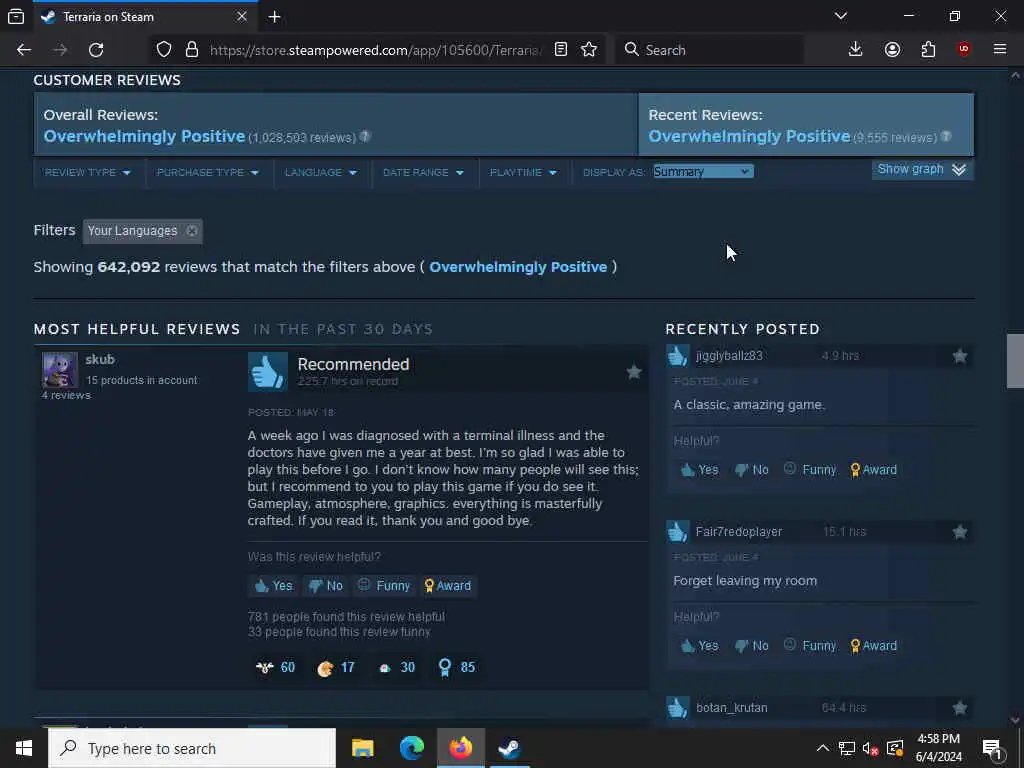Open the extensions puzzle icon
This screenshot has height=768, width=1024.
928,50
